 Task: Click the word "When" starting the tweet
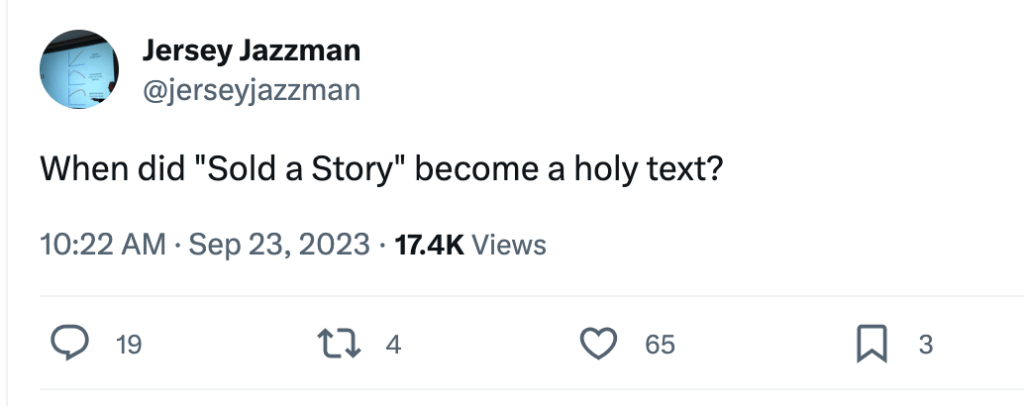coord(84,170)
